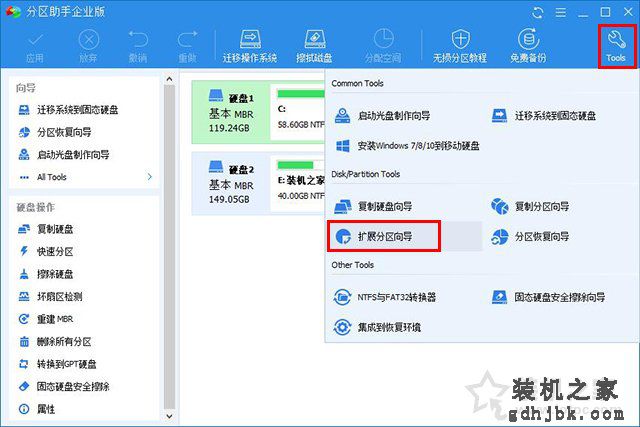Open 属性 info item in sidebar
Viewport: 640px width, 427px height.
pos(37,409)
